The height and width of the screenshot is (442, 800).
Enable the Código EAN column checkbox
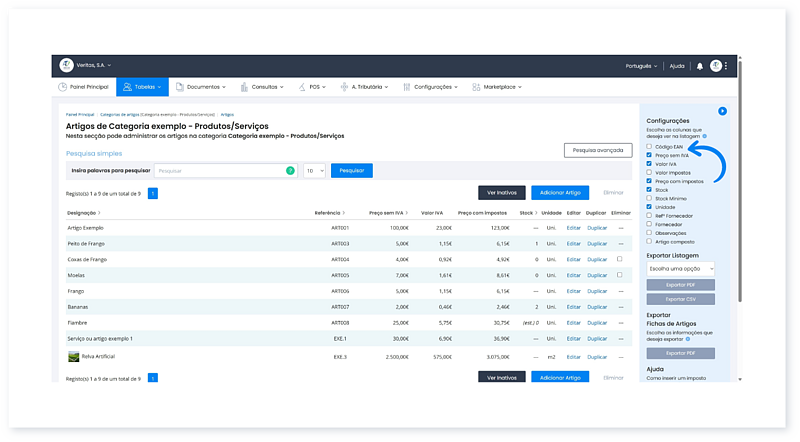click(650, 147)
